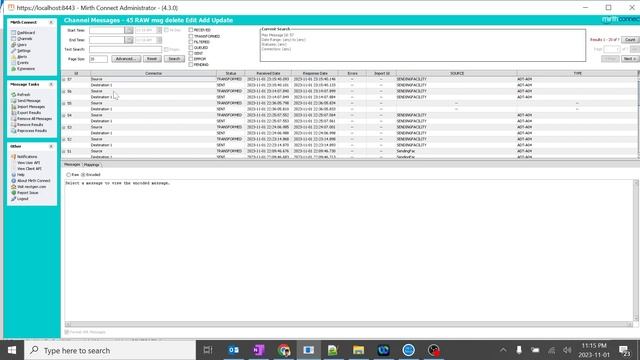This screenshot has width=640, height=360.
Task: Open Outlook from the taskbar
Action: click(x=233, y=350)
